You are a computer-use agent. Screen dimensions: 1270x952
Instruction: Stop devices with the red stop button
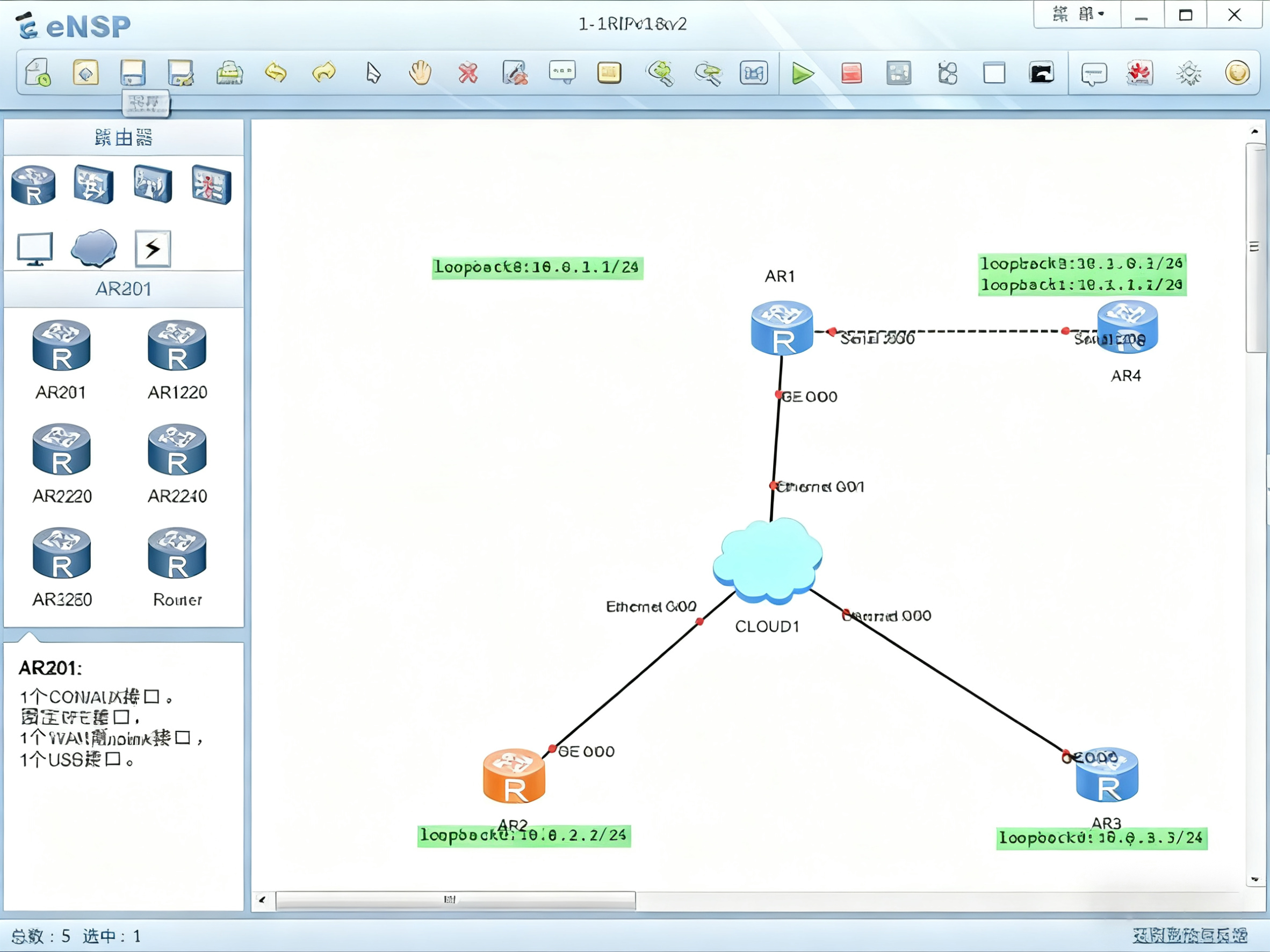pyautogui.click(x=851, y=74)
